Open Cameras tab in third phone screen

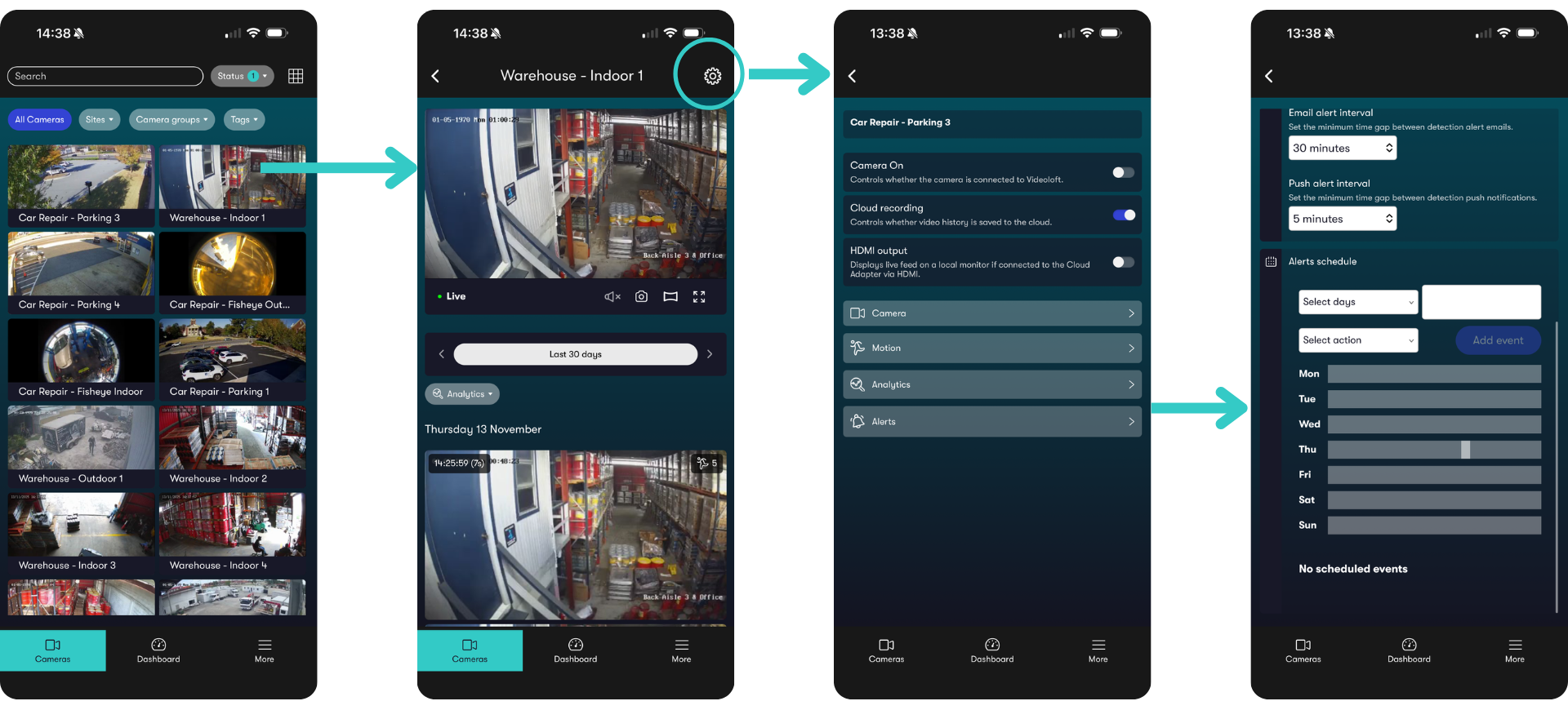pos(886,650)
